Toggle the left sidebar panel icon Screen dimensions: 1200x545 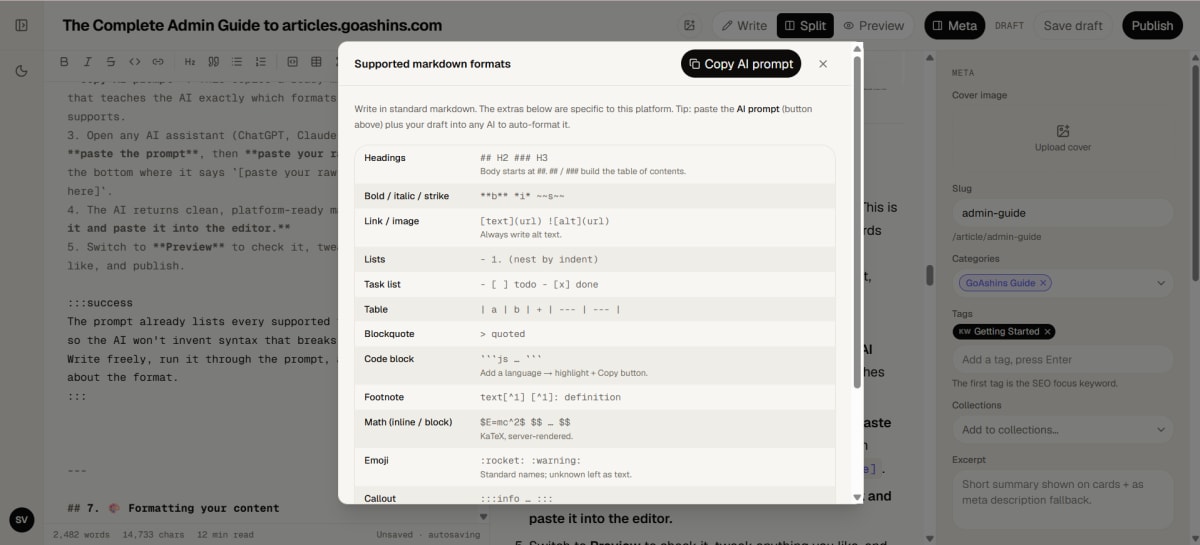(x=22, y=25)
